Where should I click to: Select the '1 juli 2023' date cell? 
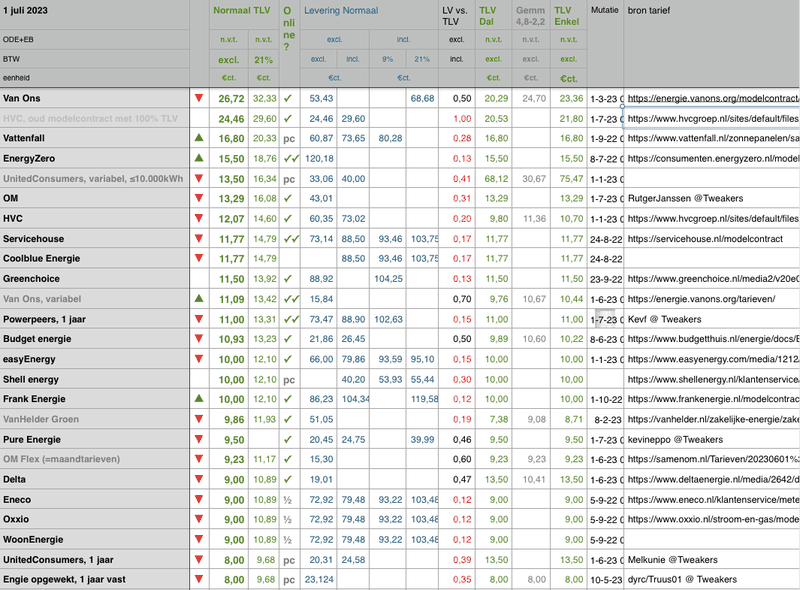click(x=25, y=10)
